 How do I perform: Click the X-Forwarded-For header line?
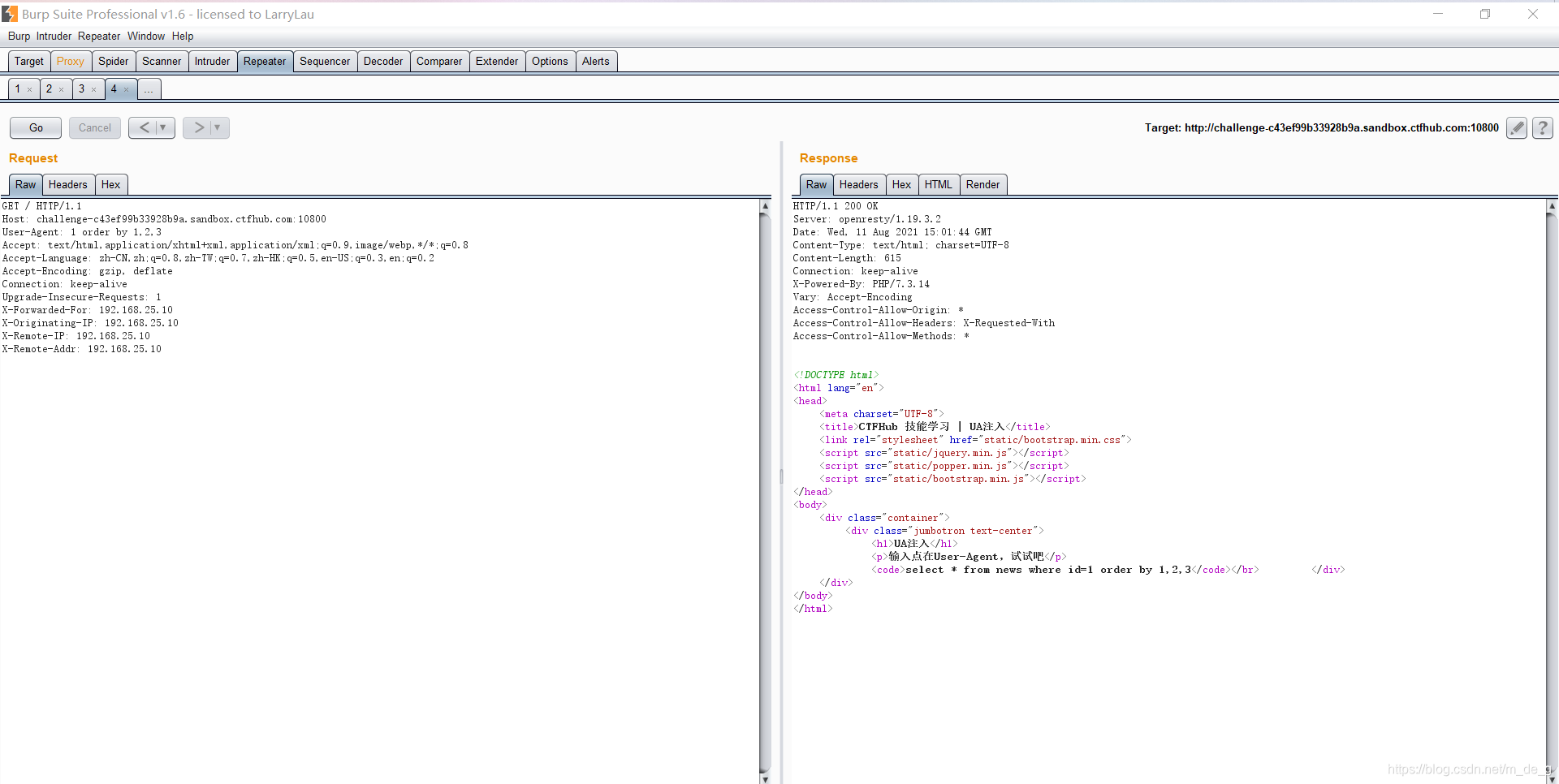tap(88, 310)
